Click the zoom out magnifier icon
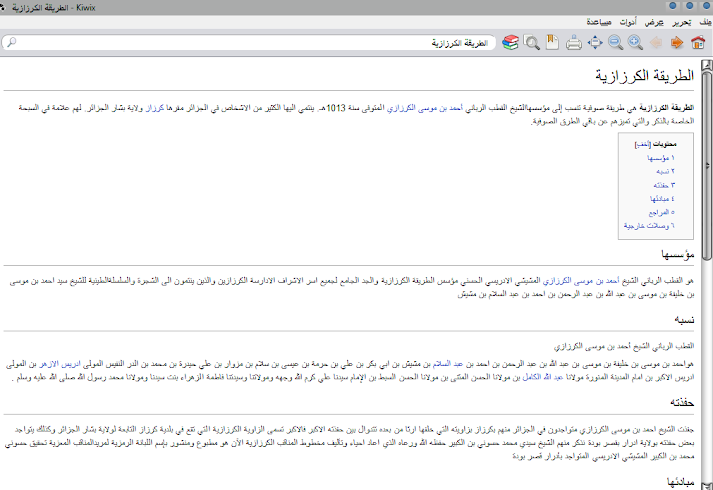This screenshot has height=490, width=713. (x=615, y=43)
